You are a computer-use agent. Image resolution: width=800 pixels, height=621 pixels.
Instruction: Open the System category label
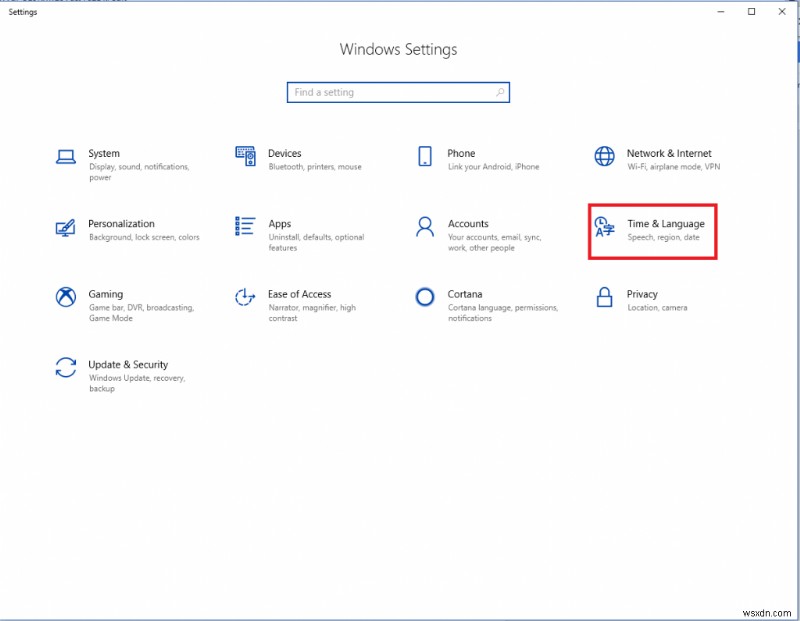tap(104, 154)
